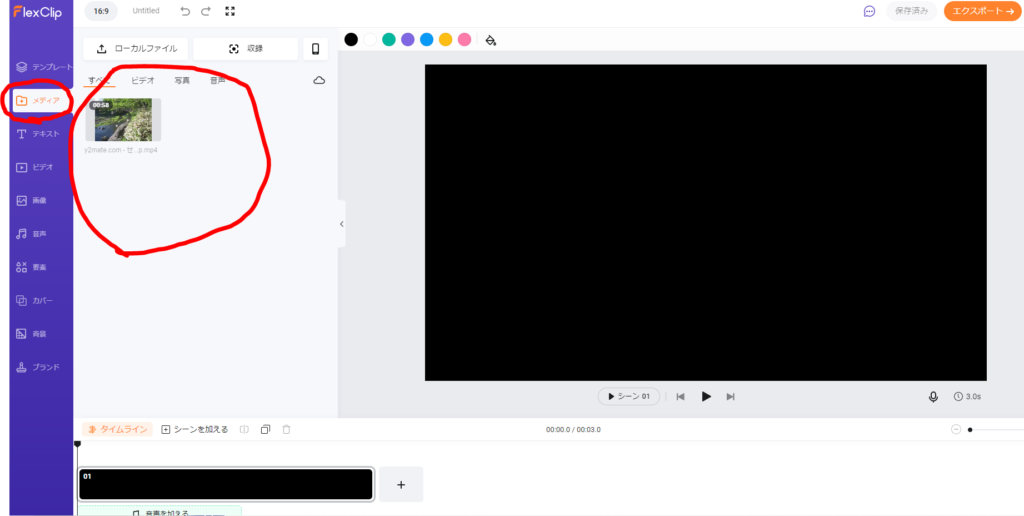Viewport: 1024px width, 516px height.
Task: Switch to the ビデオ media tab
Action: 143,80
